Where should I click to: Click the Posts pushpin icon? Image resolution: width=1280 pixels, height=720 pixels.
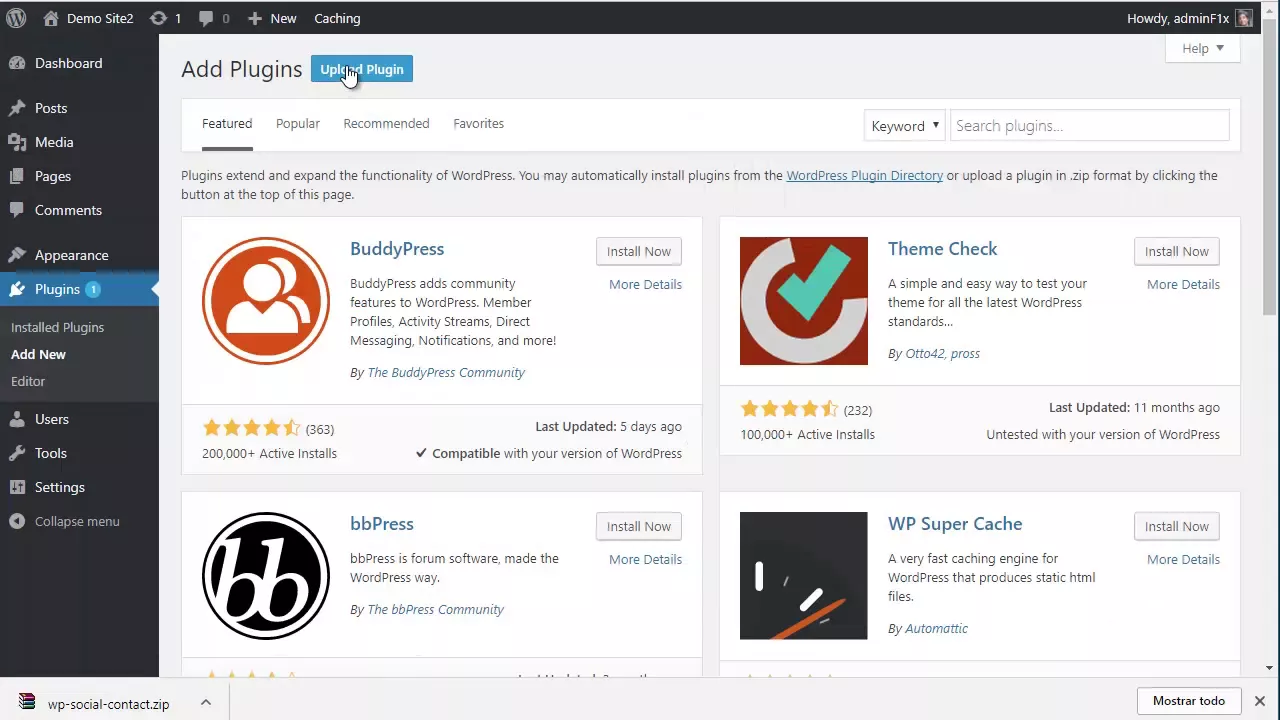(17, 108)
